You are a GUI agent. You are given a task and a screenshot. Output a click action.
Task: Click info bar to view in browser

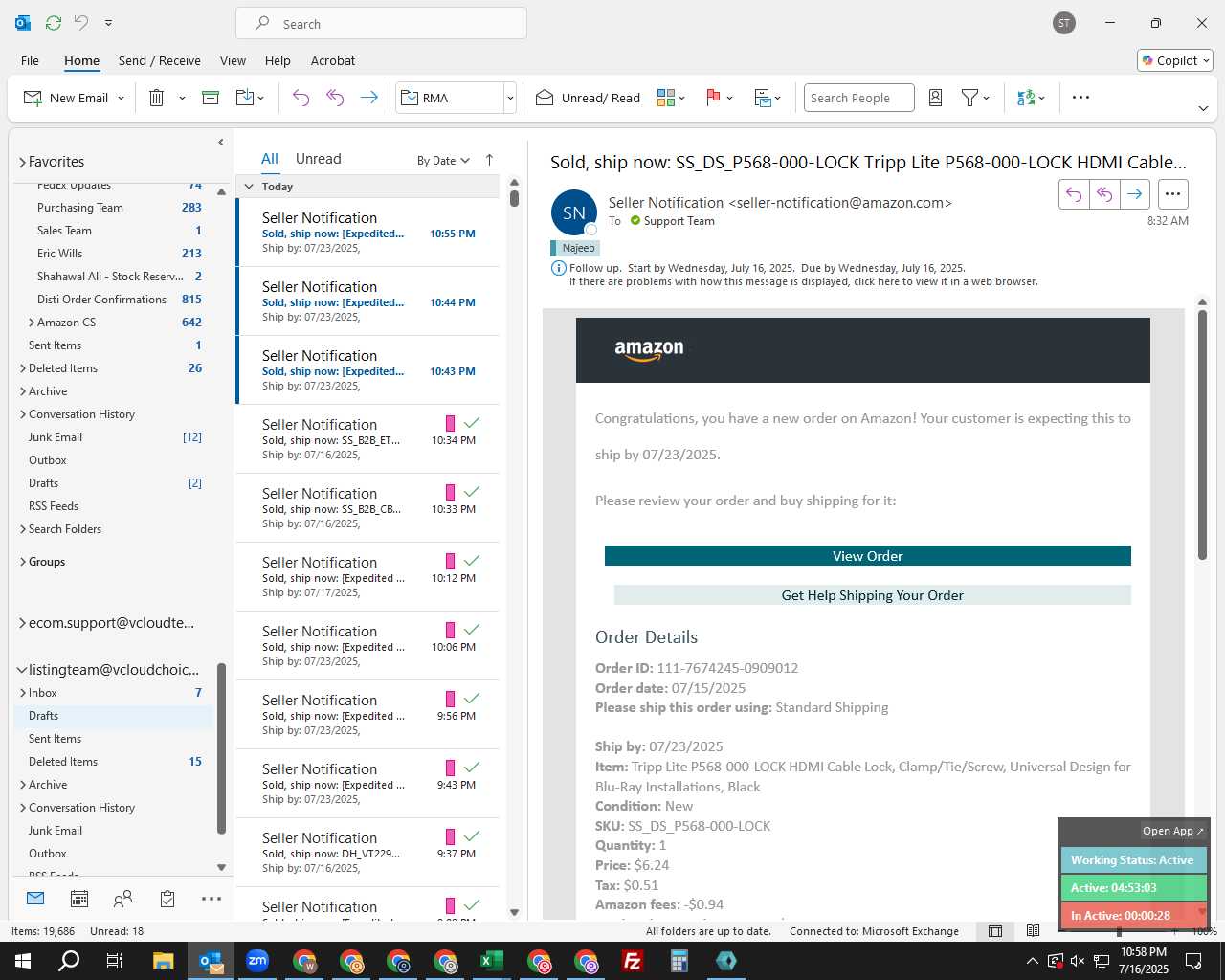click(804, 282)
